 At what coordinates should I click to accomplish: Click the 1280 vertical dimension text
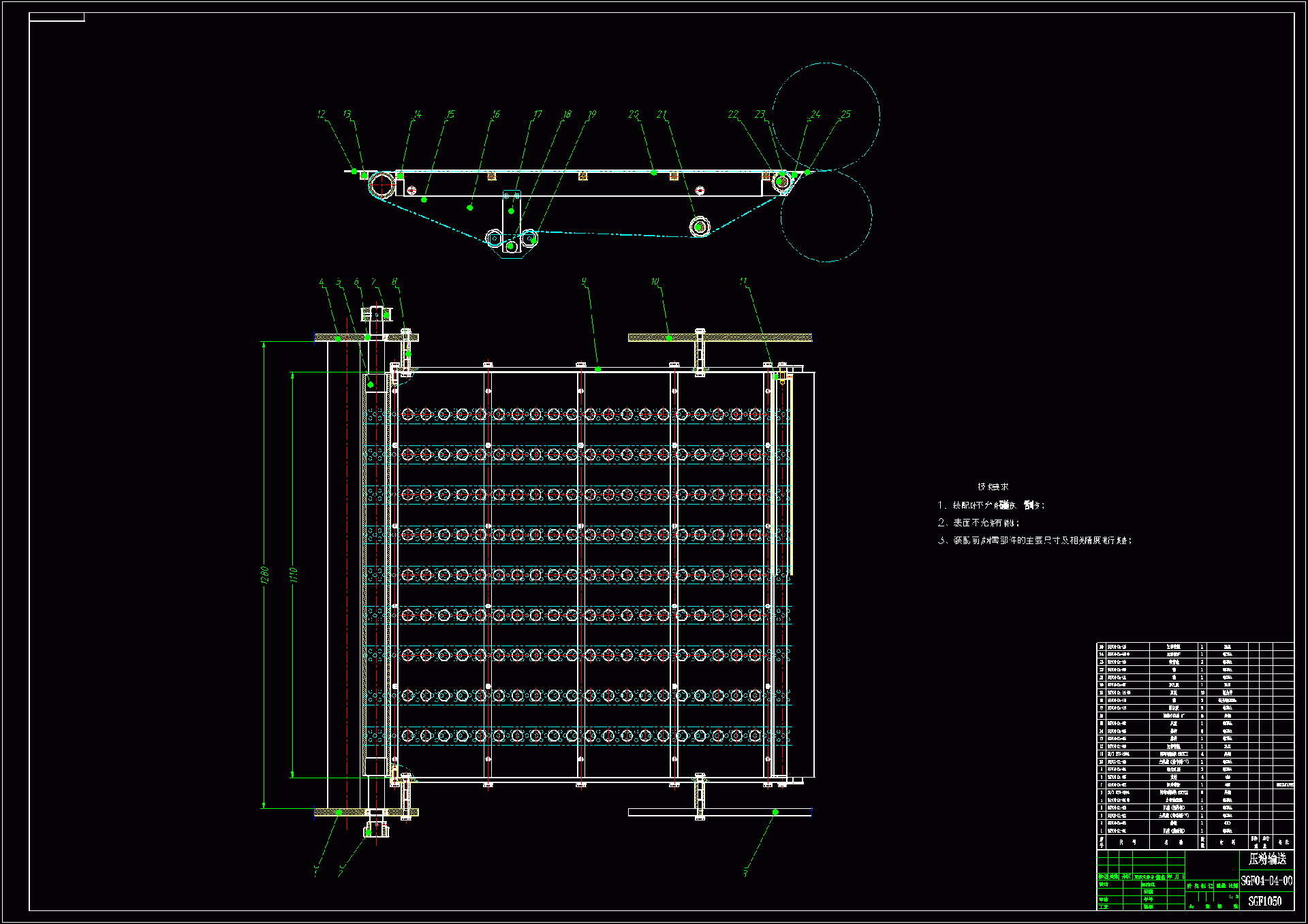[x=265, y=575]
